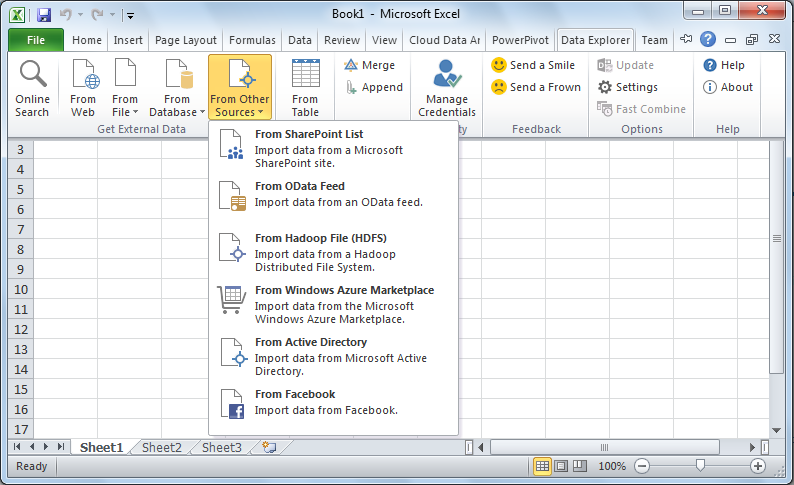Minimize the ribbon with the pin icon
This screenshot has height=485, width=794.
point(686,39)
